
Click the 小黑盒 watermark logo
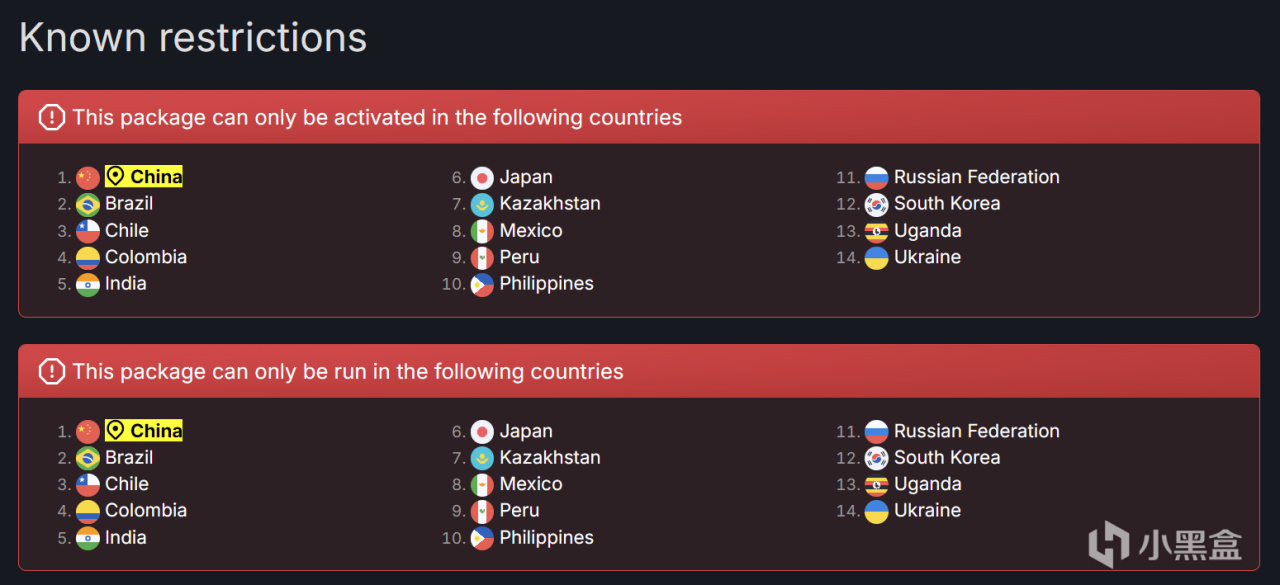(x=1165, y=545)
